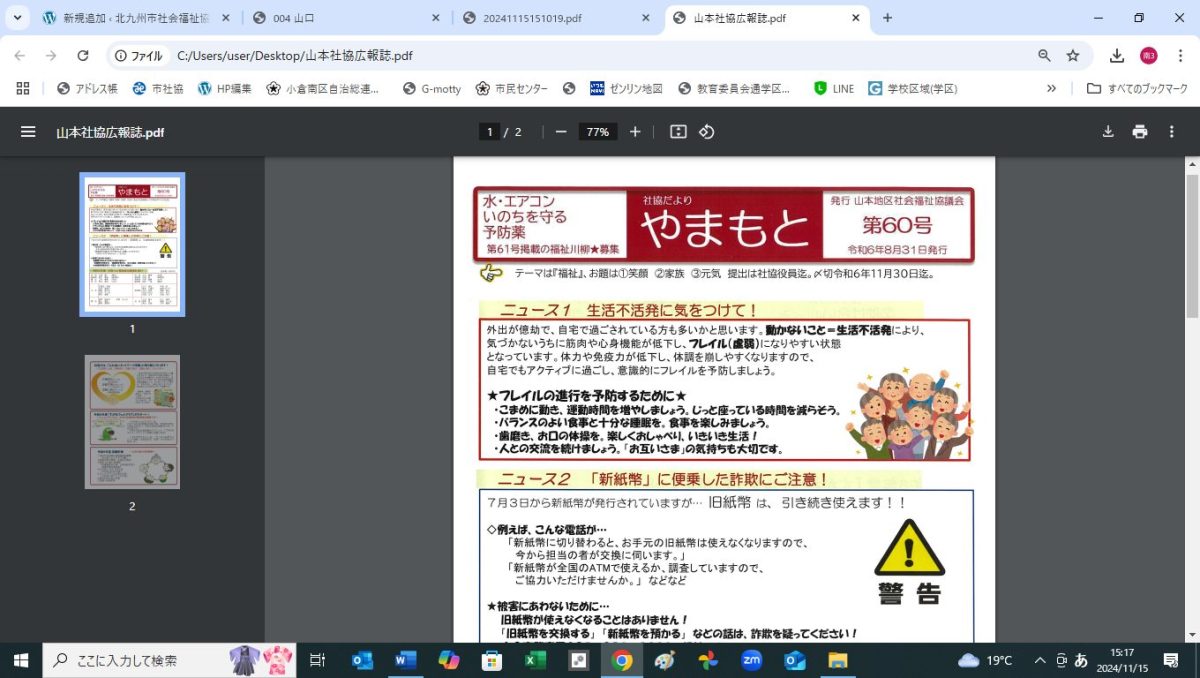This screenshot has height=678, width=1200.
Task: Toggle the PDF sidebar menu icon
Action: (x=28, y=132)
